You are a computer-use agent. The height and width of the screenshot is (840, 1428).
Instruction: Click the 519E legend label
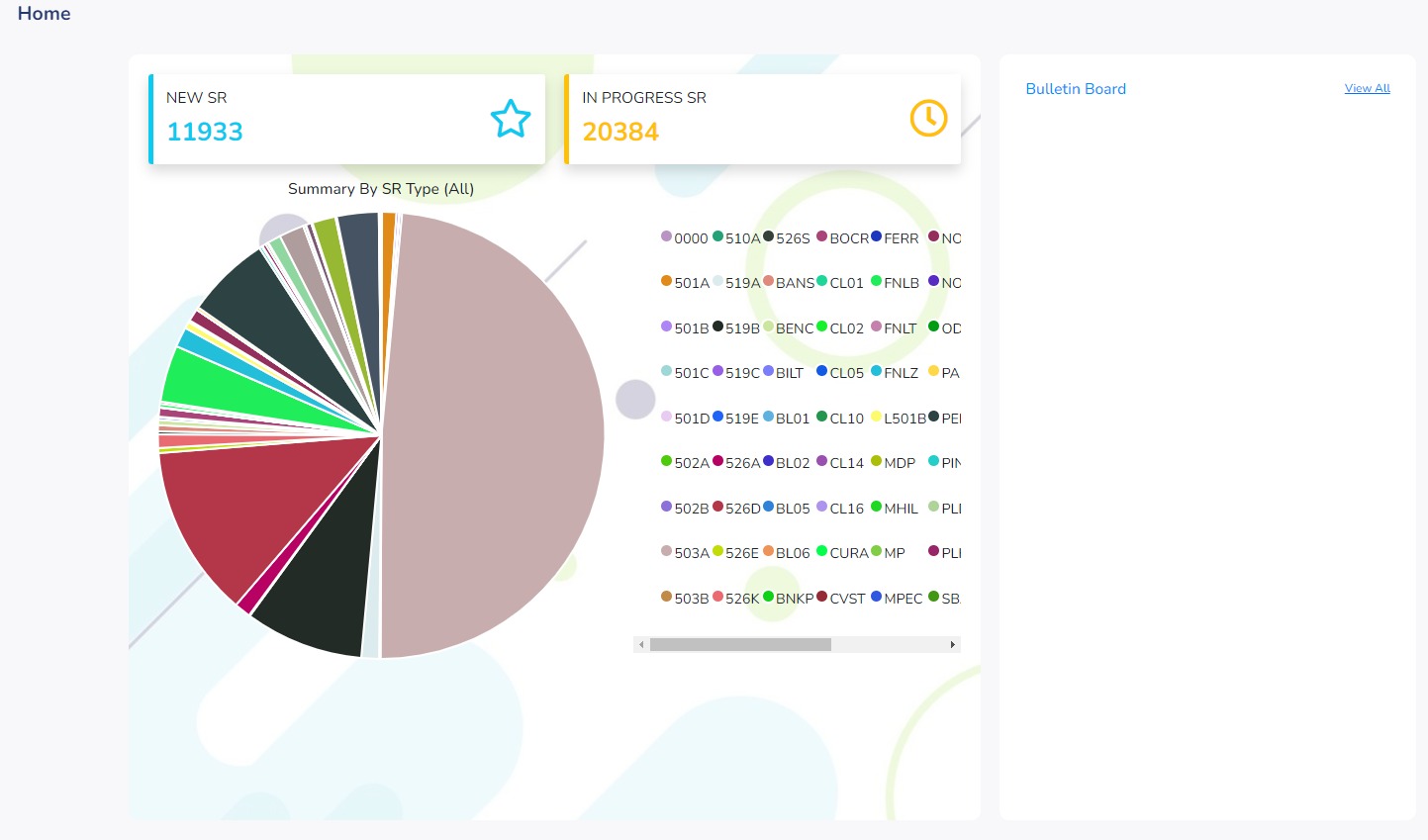[x=742, y=419]
